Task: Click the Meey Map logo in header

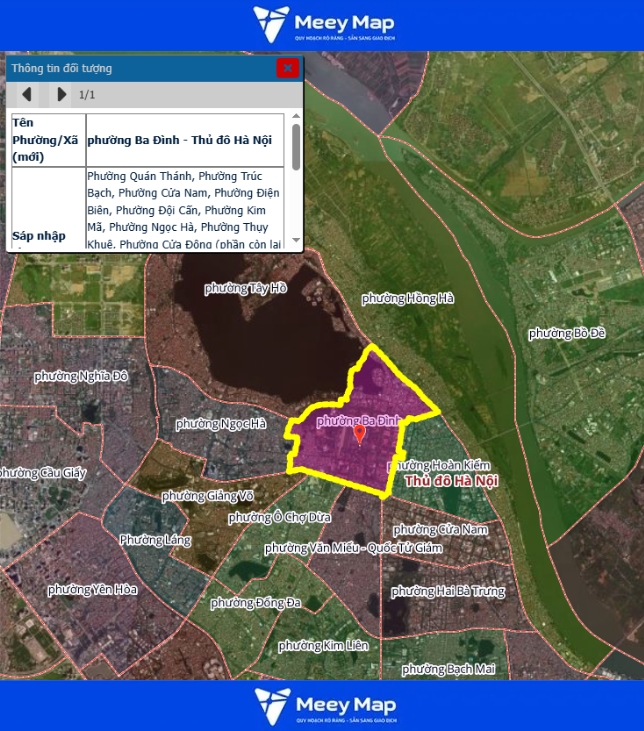Action: pyautogui.click(x=323, y=24)
